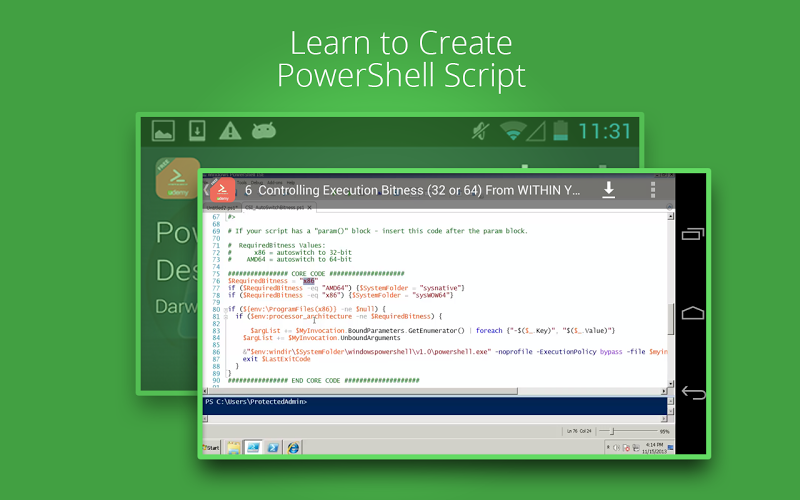Tap the 11:31 clock in status bar
The width and height of the screenshot is (800, 500).
pyautogui.click(x=605, y=132)
